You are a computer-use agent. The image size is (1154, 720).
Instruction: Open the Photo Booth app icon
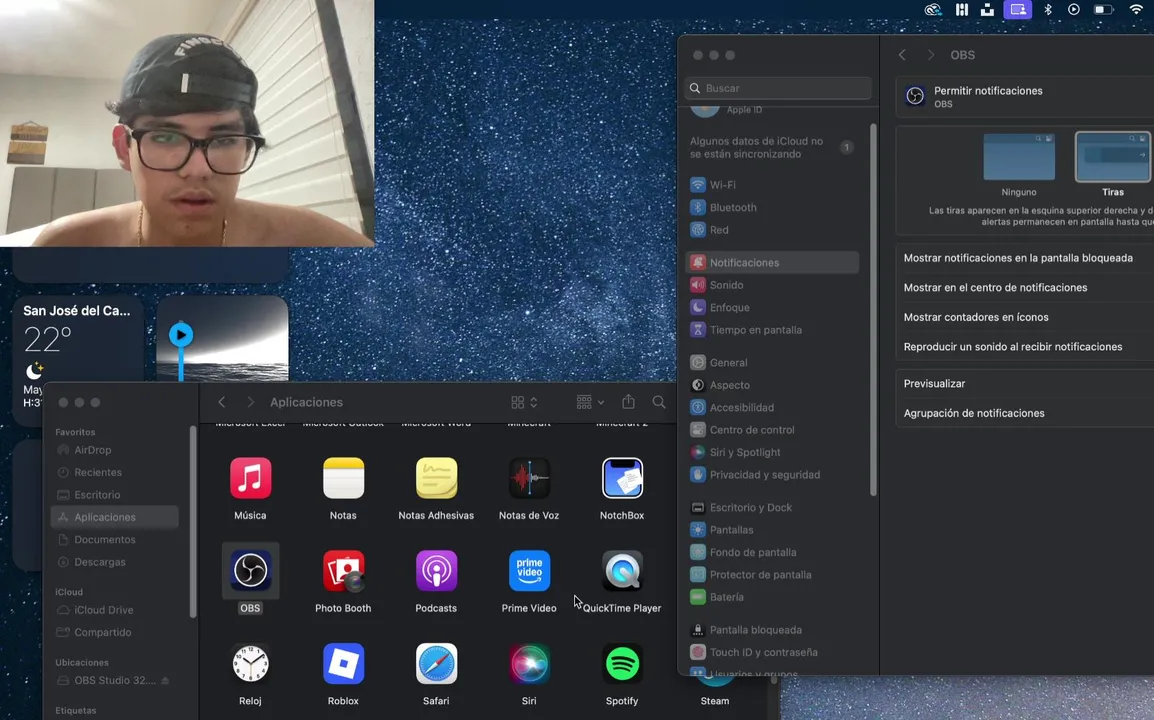(343, 571)
